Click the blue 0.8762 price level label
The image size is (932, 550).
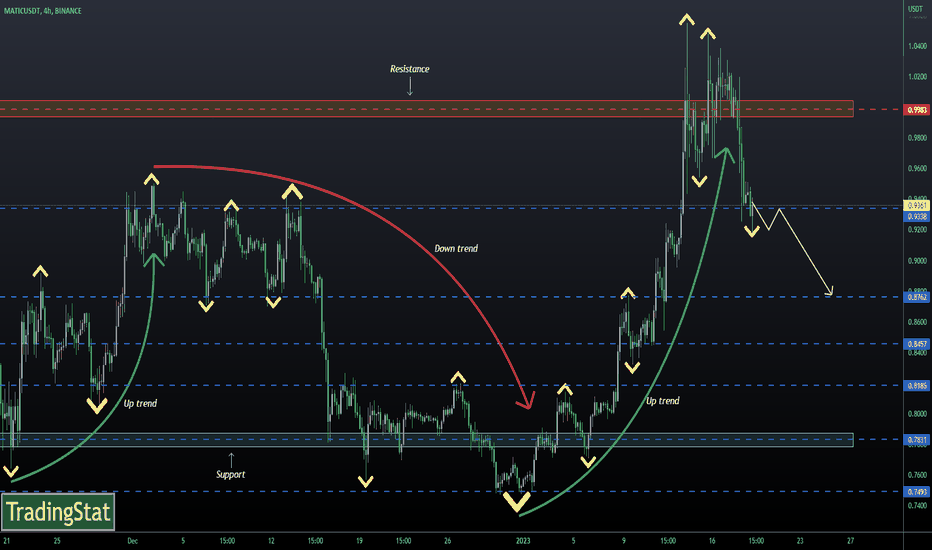[x=917, y=297]
